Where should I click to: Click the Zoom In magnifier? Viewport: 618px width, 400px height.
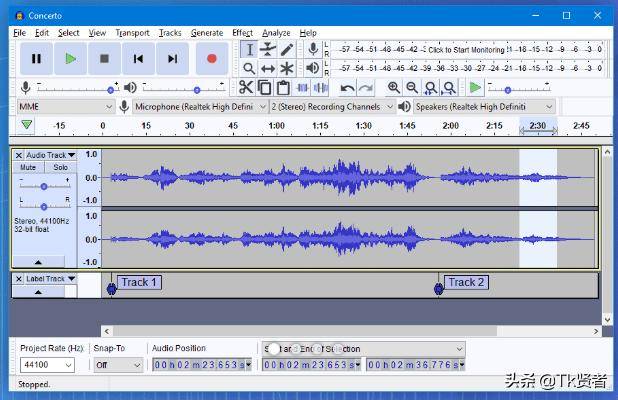[x=394, y=88]
